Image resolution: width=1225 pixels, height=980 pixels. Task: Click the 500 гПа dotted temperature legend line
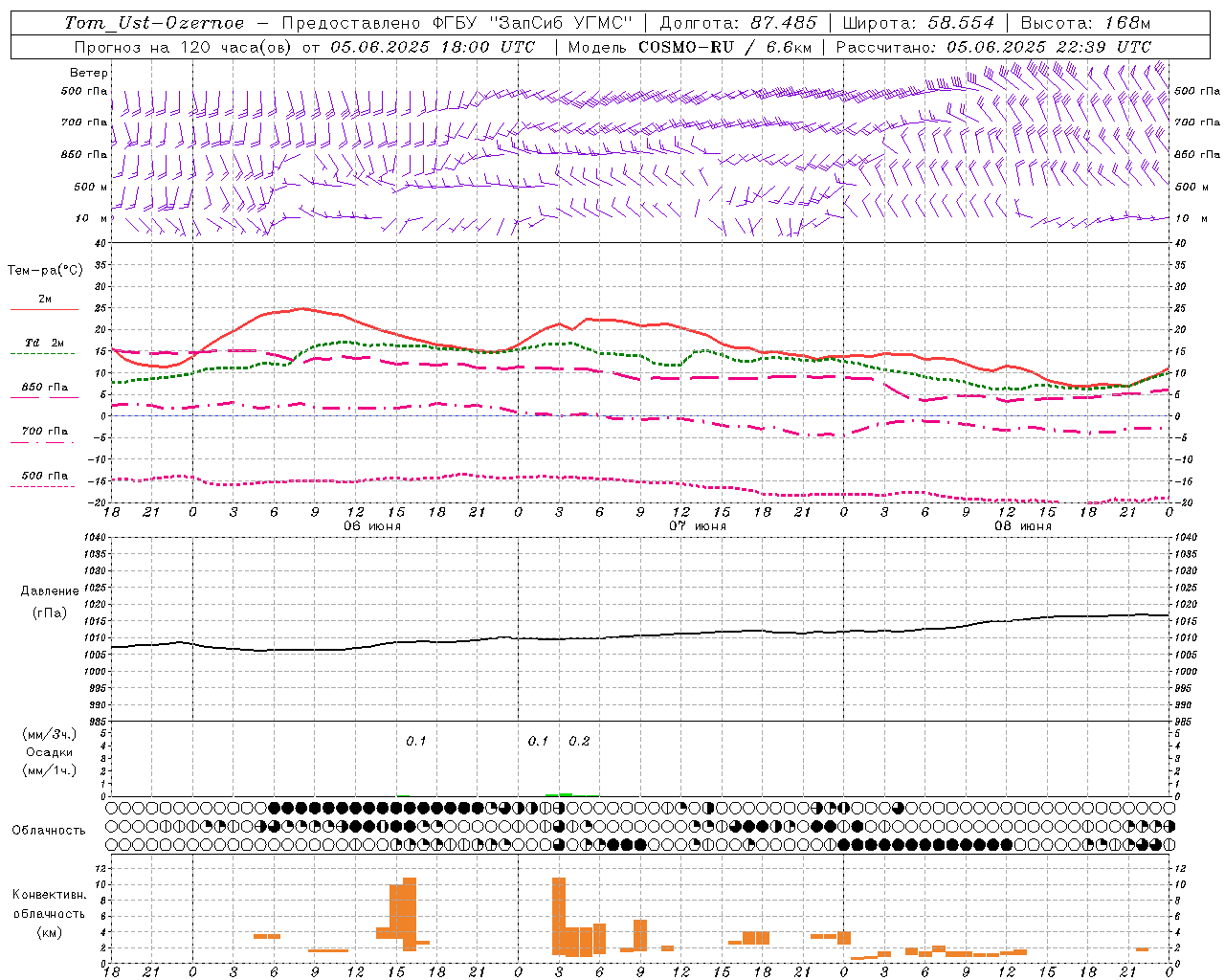44,486
